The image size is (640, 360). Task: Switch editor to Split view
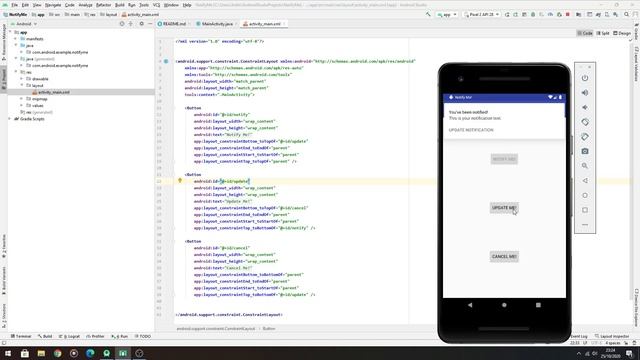click(x=603, y=33)
